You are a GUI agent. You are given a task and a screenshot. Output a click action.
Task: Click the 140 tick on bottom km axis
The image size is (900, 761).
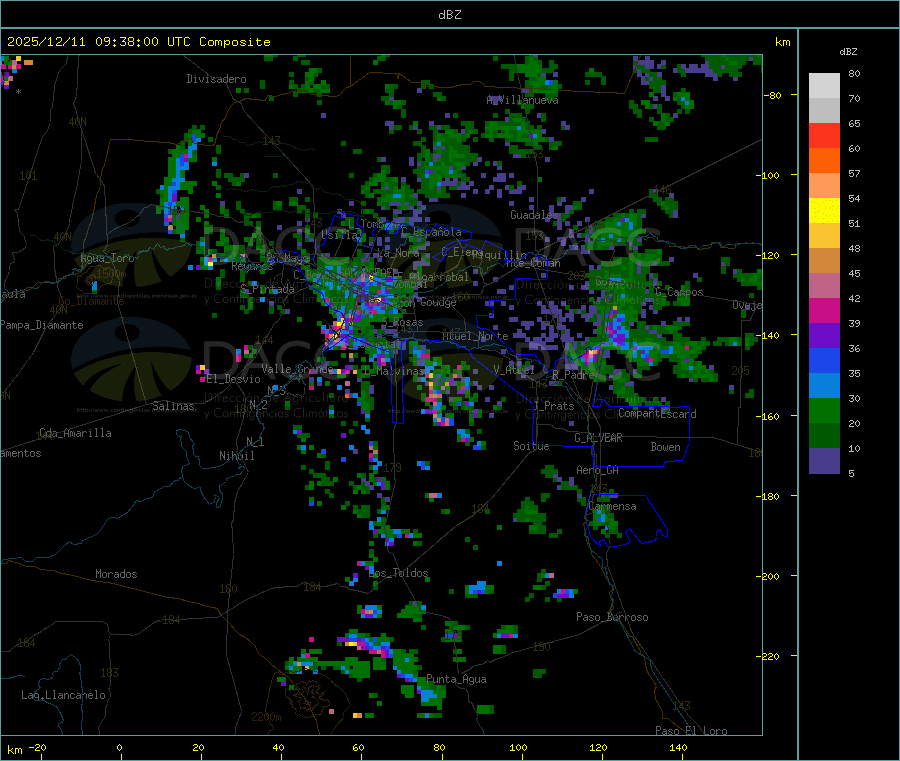pyautogui.click(x=678, y=747)
